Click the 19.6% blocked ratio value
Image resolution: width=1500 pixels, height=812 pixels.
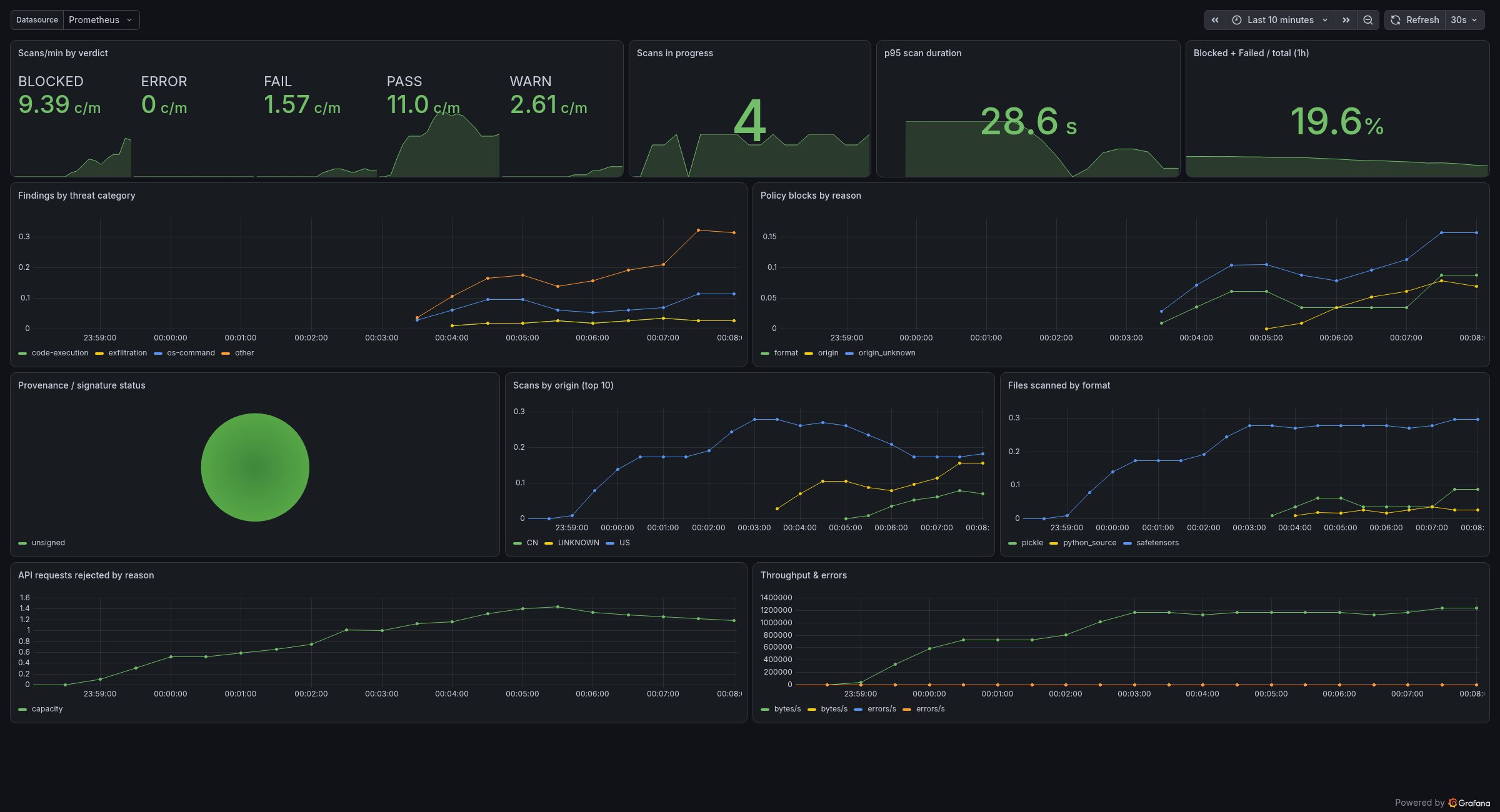click(1337, 121)
